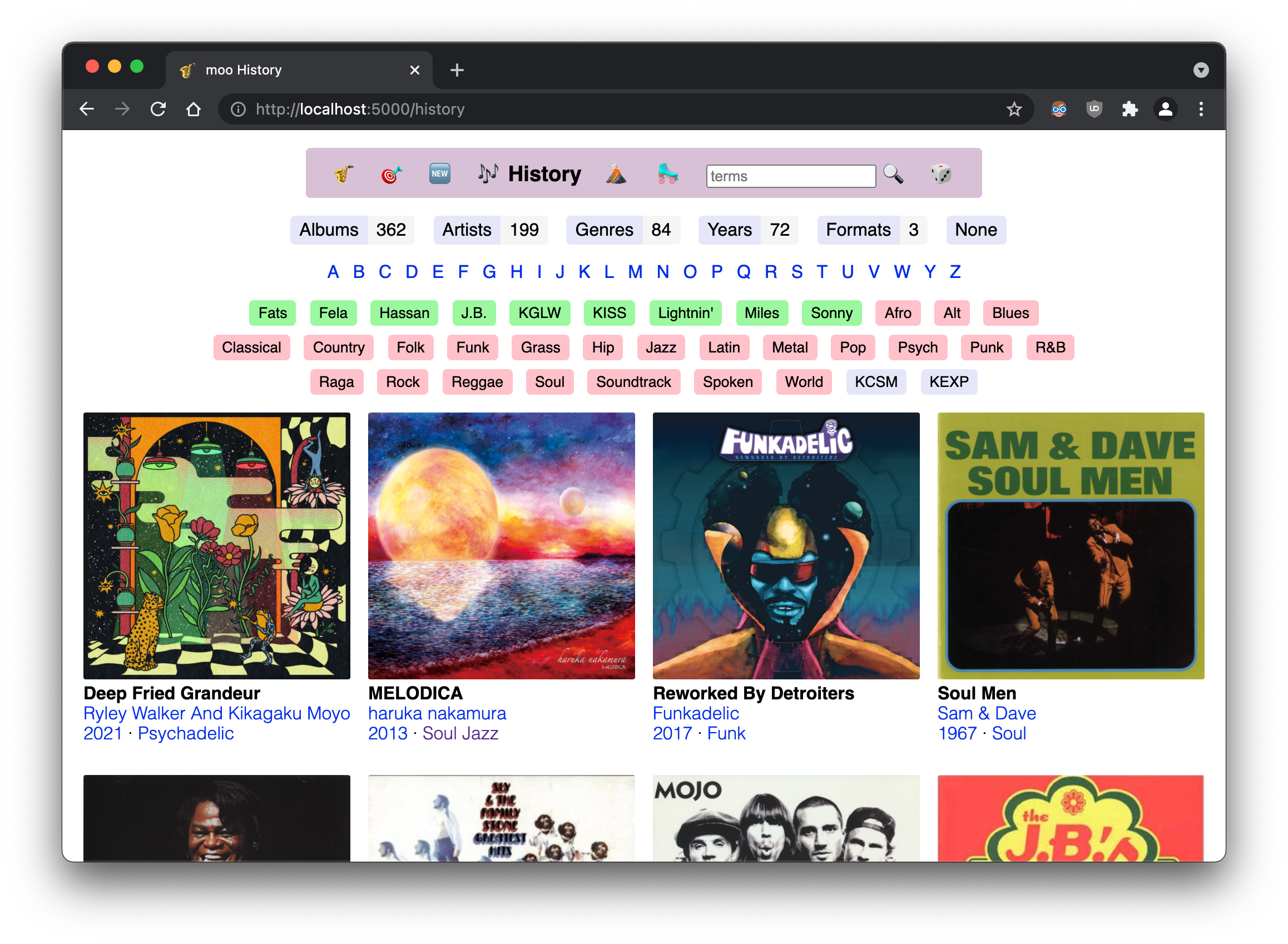This screenshot has width=1288, height=944.
Task: Open the NEW badge icon
Action: 439,173
